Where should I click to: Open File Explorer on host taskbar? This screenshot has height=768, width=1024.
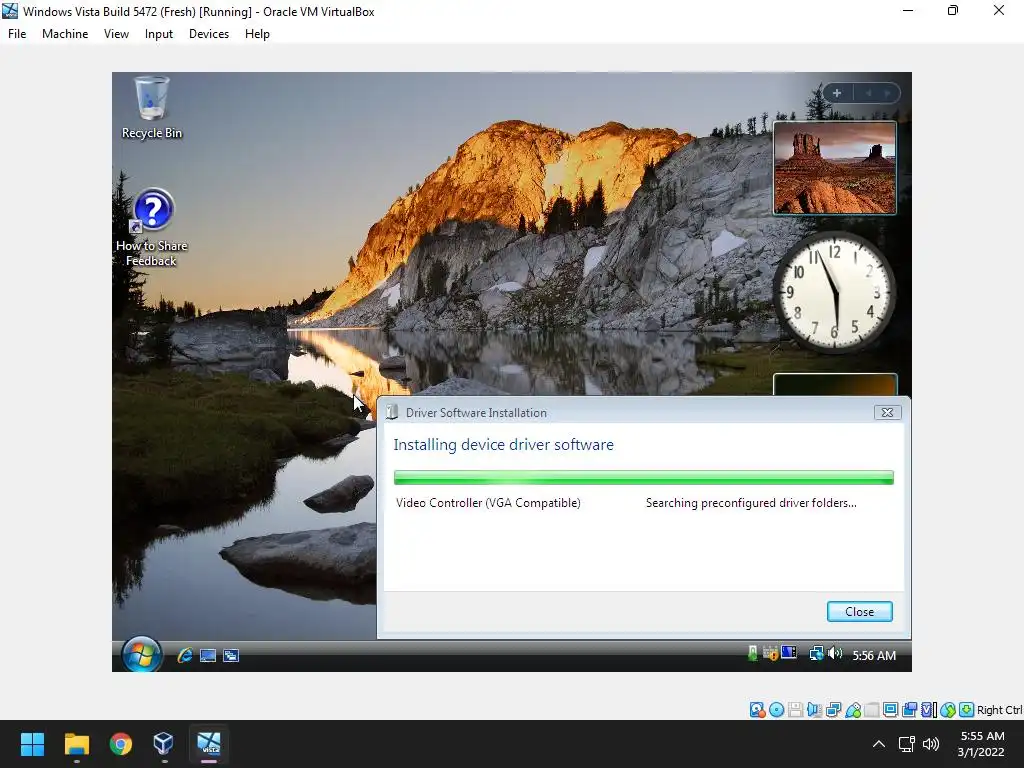(76, 744)
